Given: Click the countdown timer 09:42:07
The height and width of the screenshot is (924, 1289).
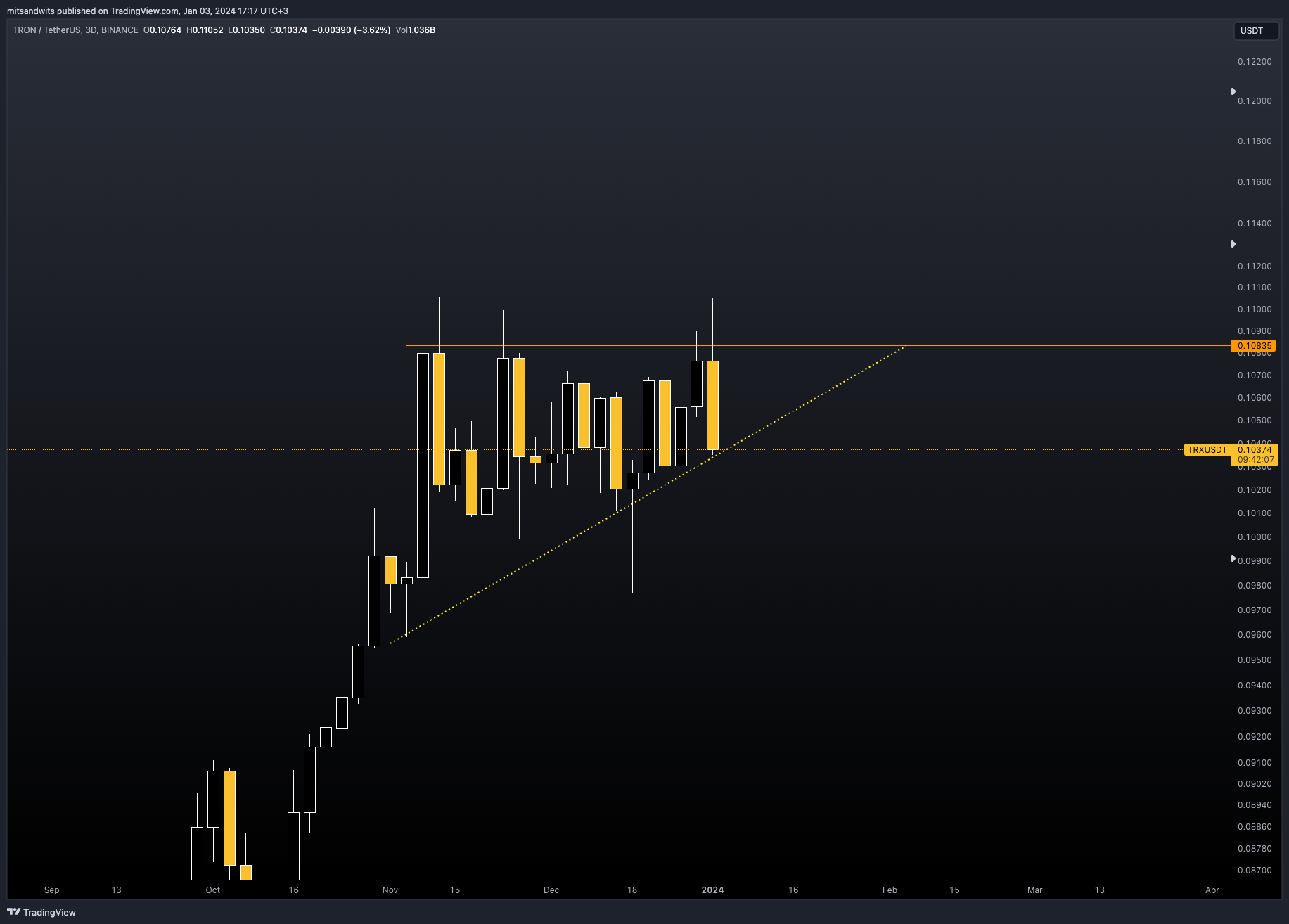Looking at the screenshot, I should tap(1255, 460).
